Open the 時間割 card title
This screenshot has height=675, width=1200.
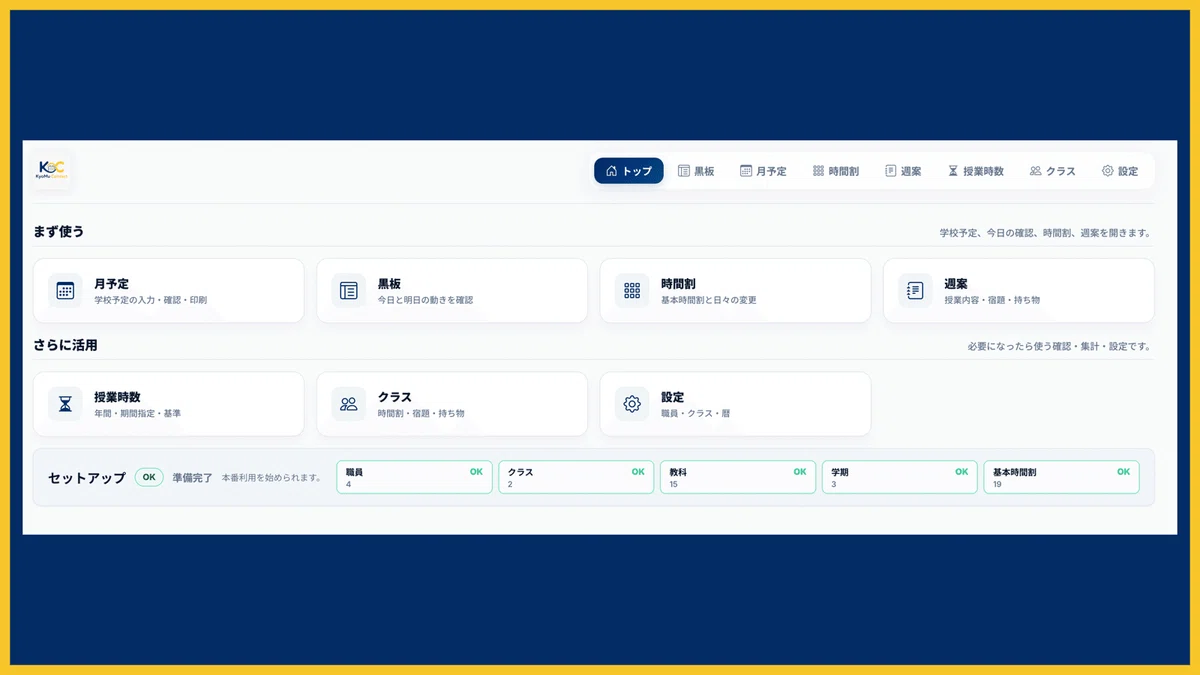[678, 284]
